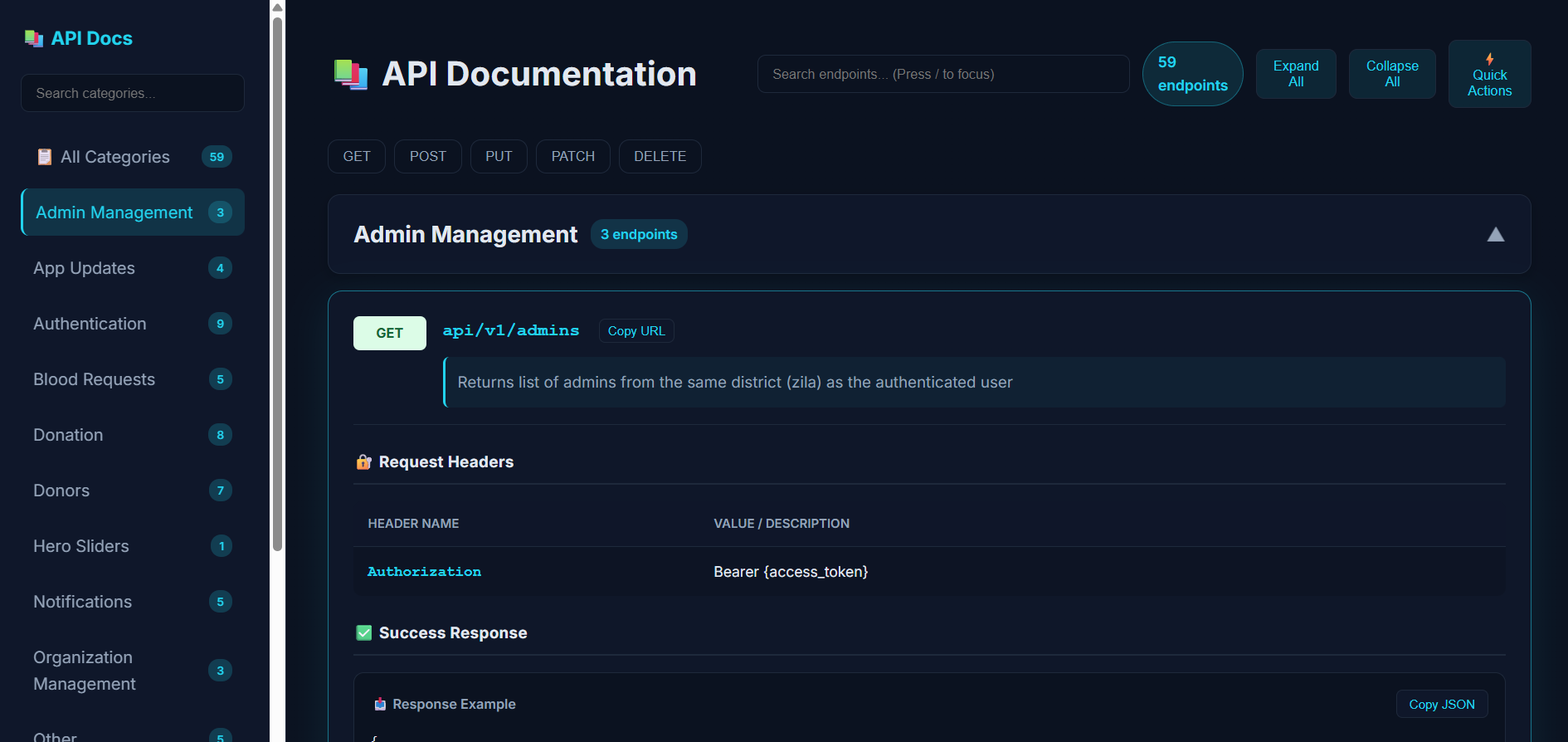Click the green checkmark beside Success Response

click(363, 633)
